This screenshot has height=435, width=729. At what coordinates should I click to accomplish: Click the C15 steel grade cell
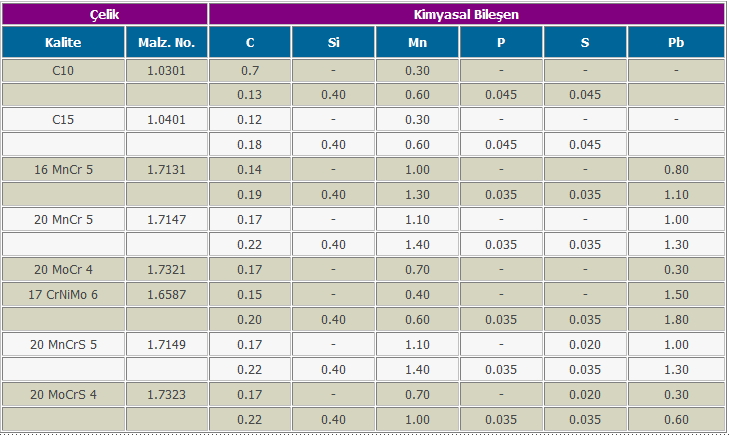click(63, 120)
